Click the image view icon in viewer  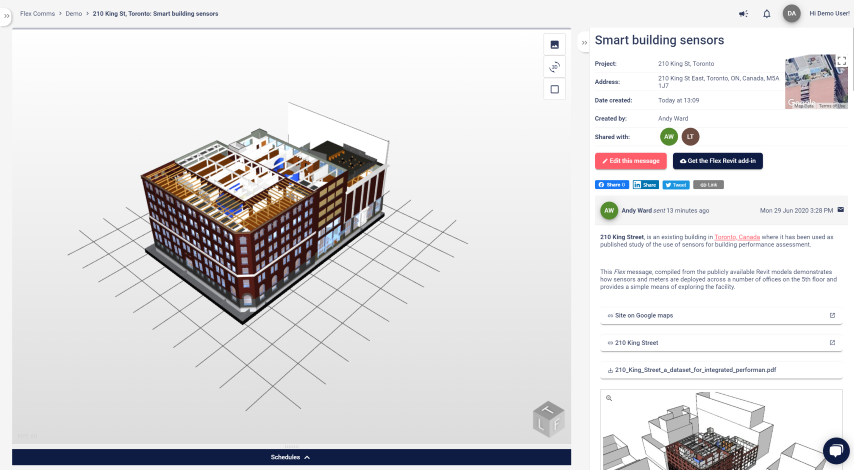tap(555, 44)
